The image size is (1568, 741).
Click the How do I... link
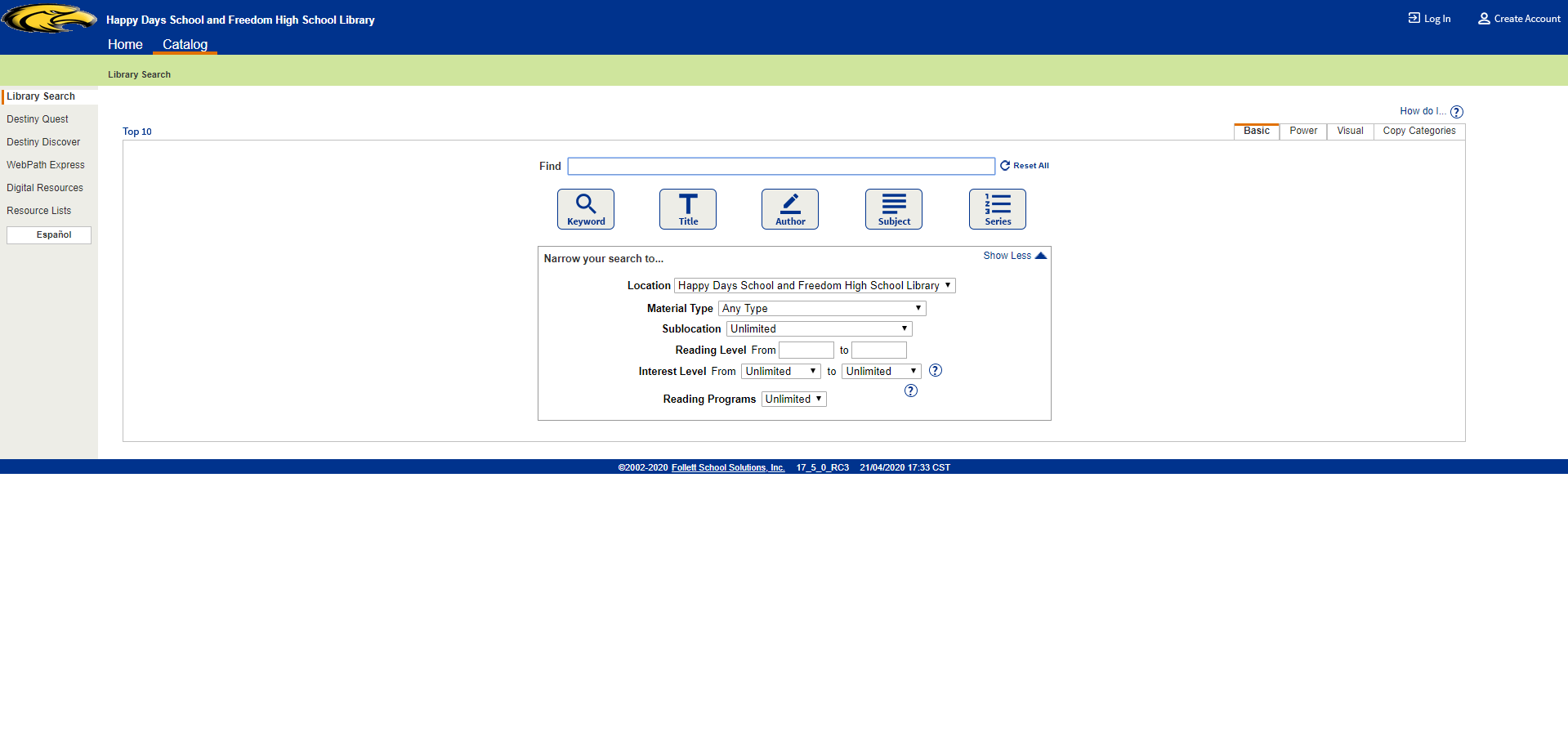1423,112
